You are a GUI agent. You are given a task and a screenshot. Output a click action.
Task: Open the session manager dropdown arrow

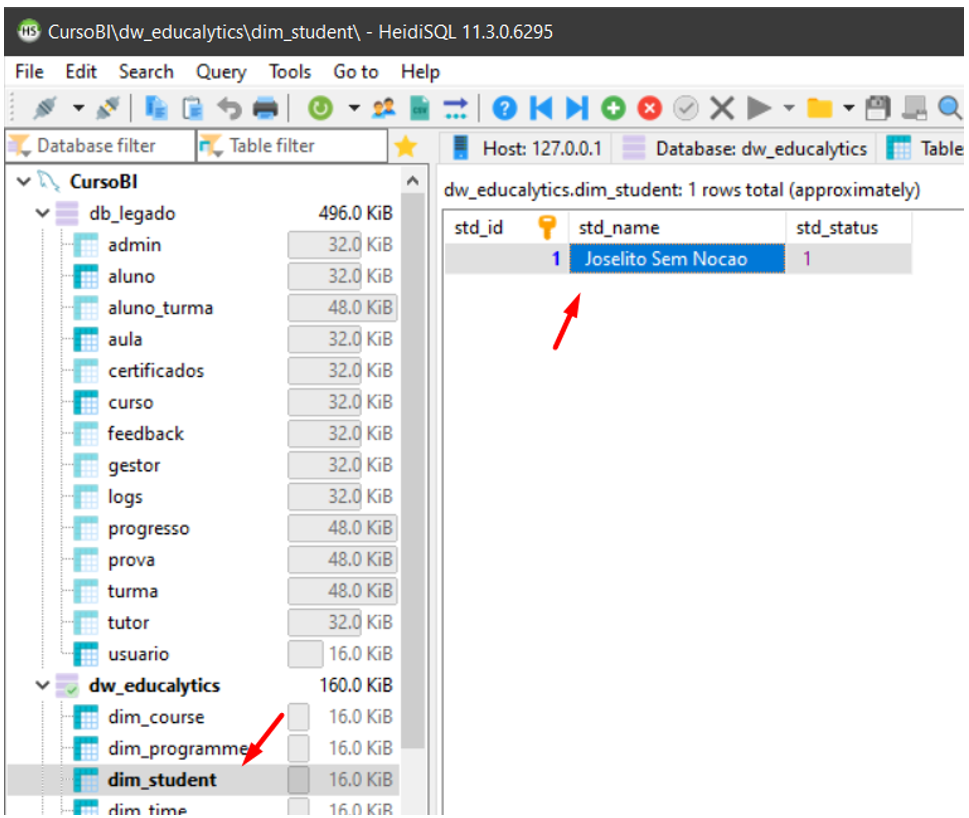(x=78, y=108)
